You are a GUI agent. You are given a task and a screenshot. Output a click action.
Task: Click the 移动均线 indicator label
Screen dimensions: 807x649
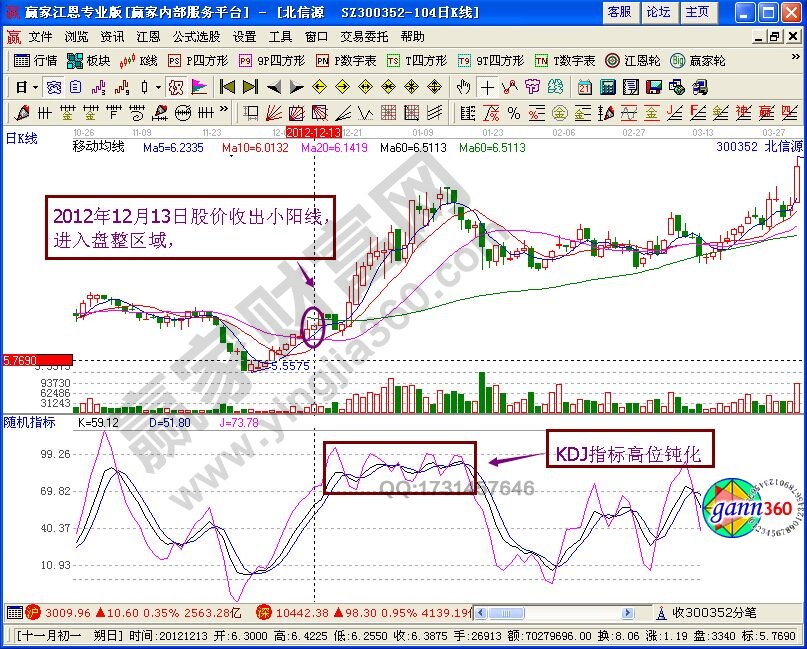tap(98, 147)
